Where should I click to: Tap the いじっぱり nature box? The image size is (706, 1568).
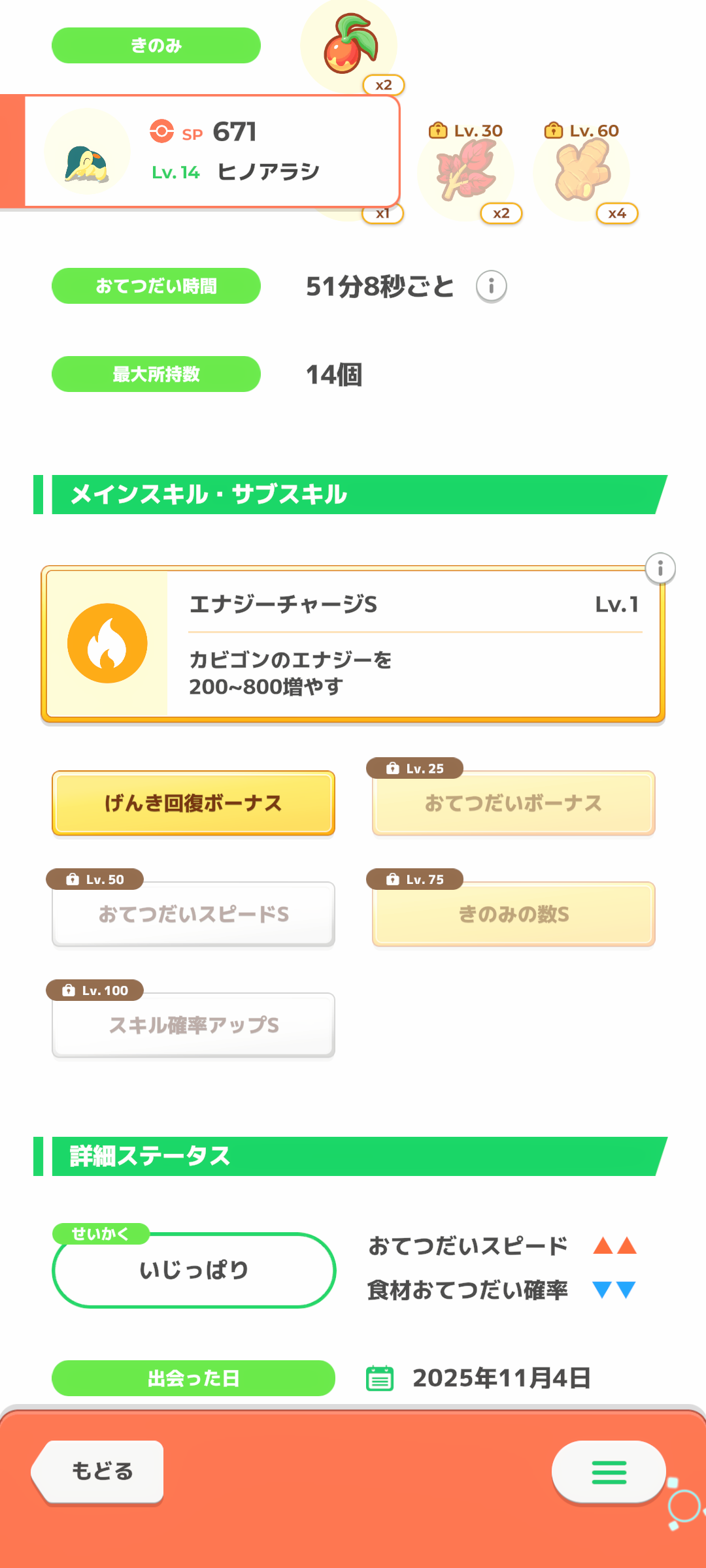point(193,1270)
